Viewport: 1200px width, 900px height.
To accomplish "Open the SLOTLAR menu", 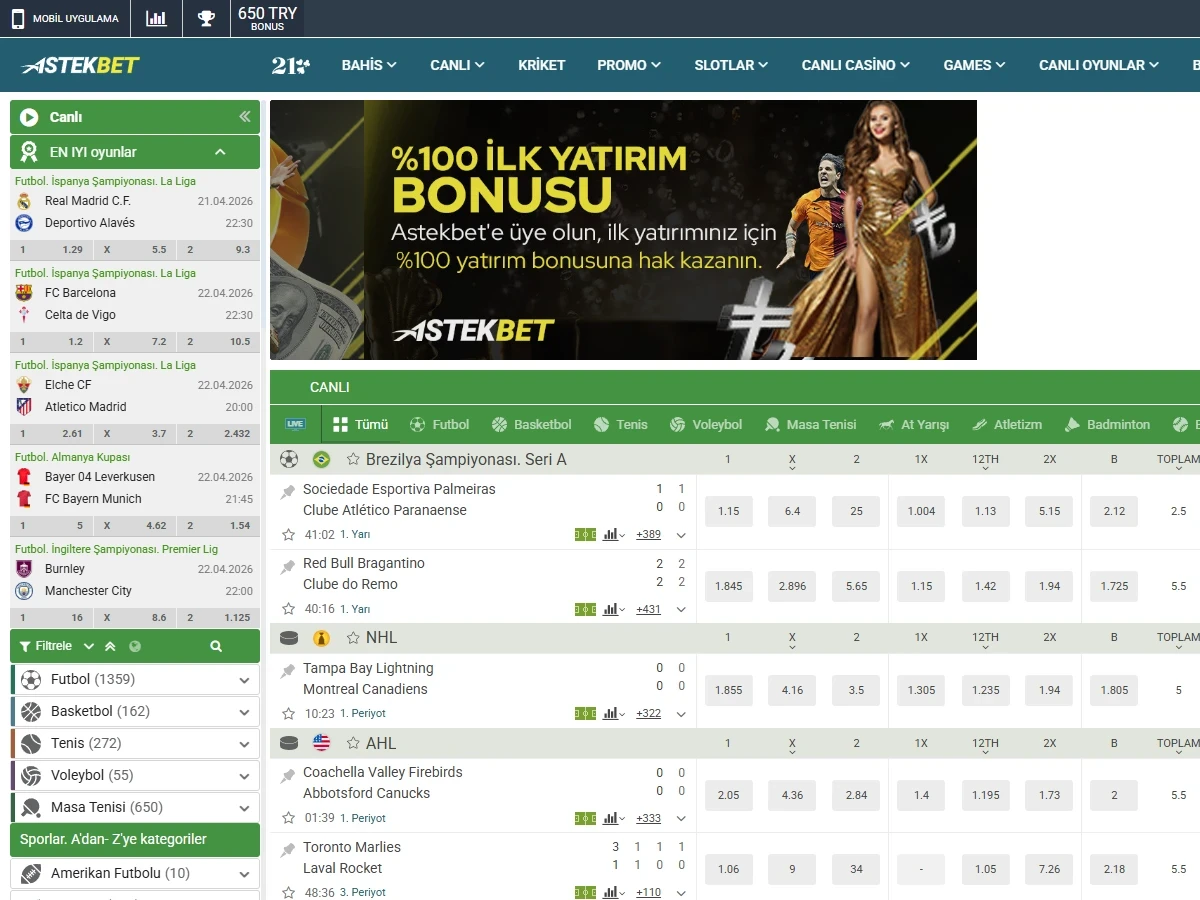I will pos(731,65).
